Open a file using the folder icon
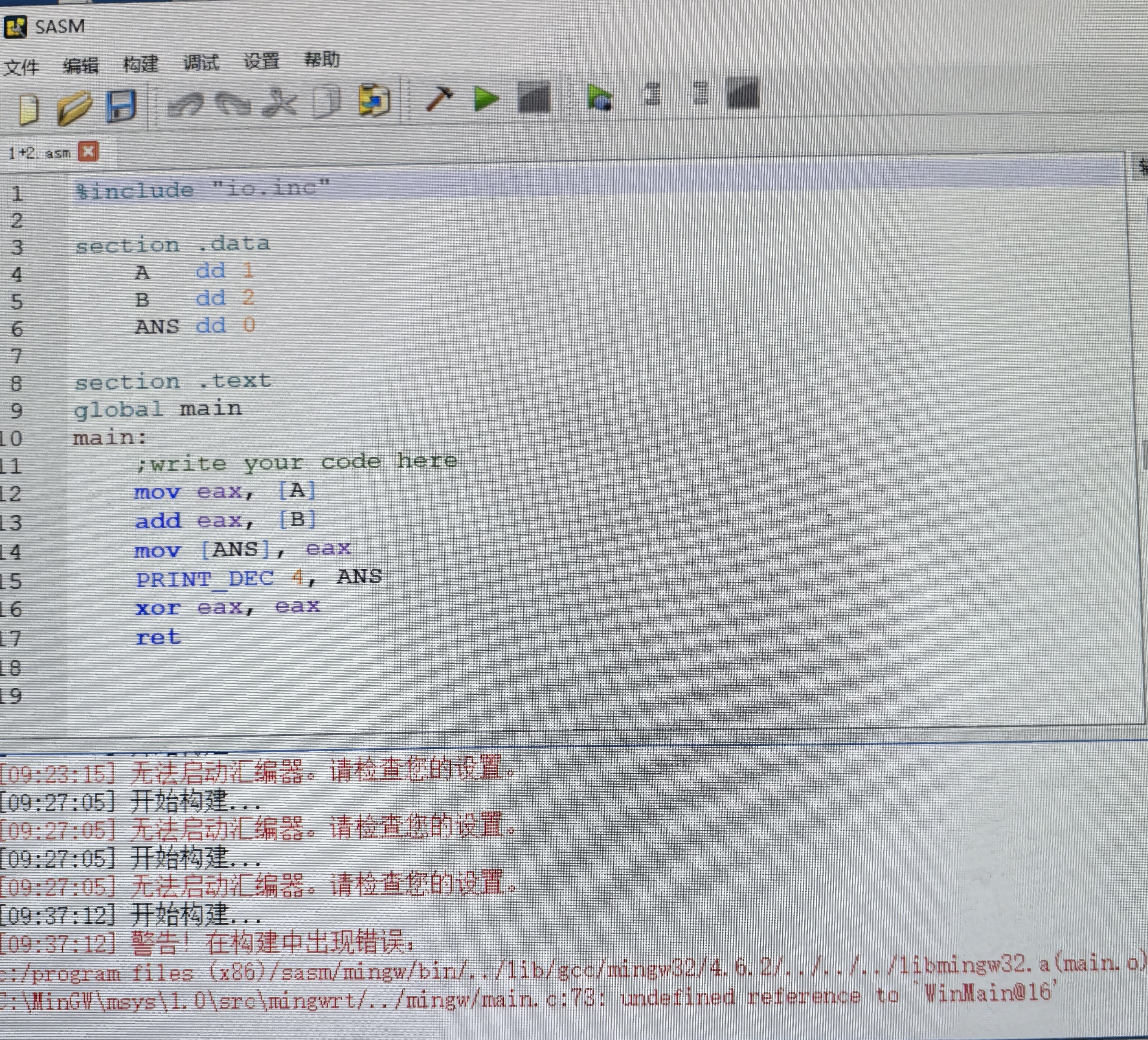Screen dimensions: 1148x1040 pos(75,107)
